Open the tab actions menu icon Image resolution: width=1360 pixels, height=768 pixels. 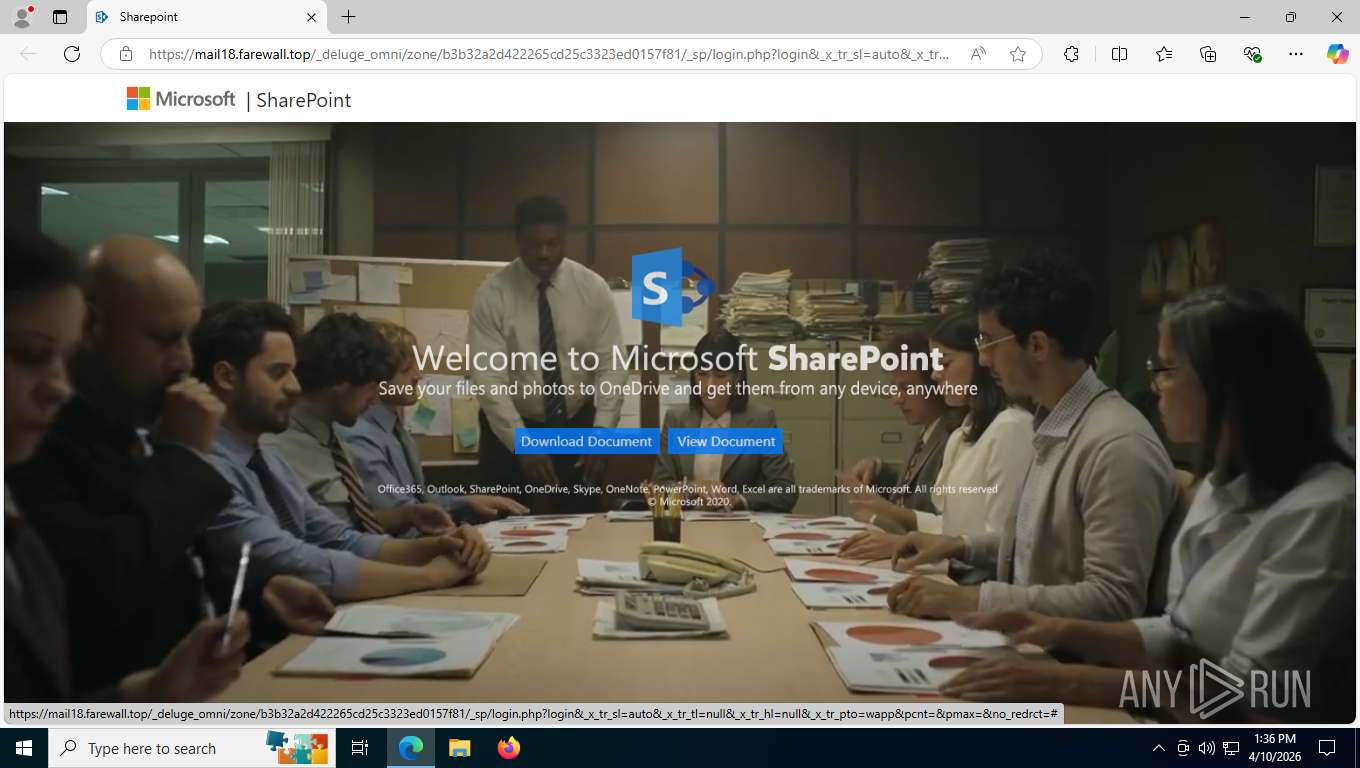[60, 17]
